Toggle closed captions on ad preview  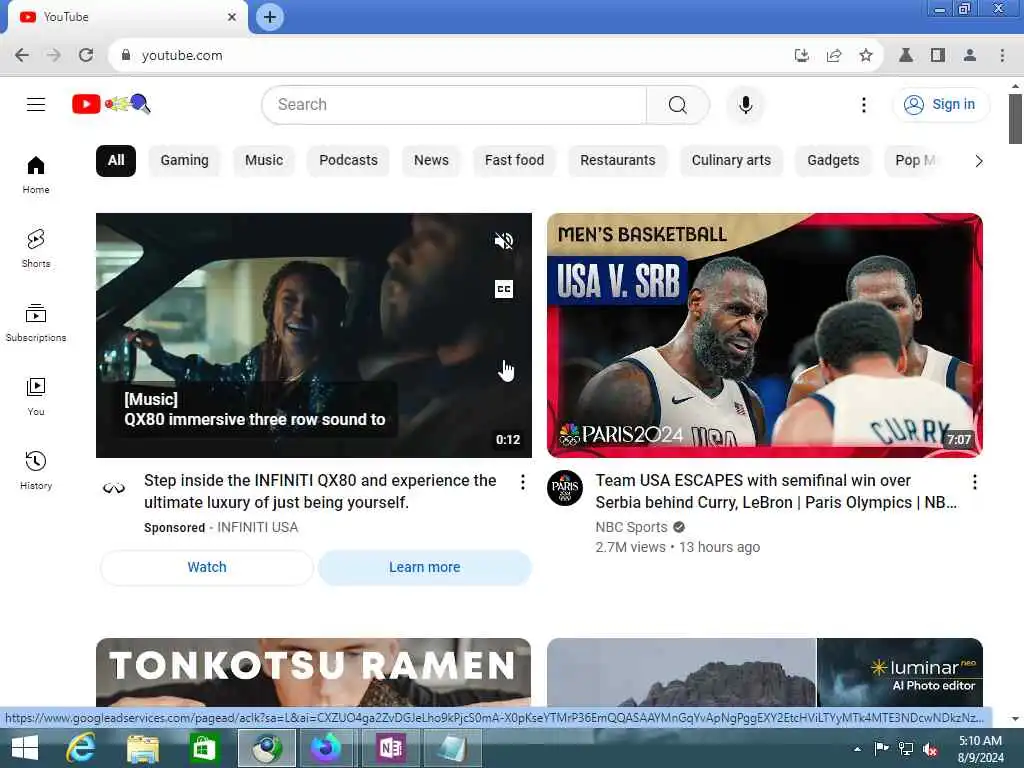(x=504, y=289)
